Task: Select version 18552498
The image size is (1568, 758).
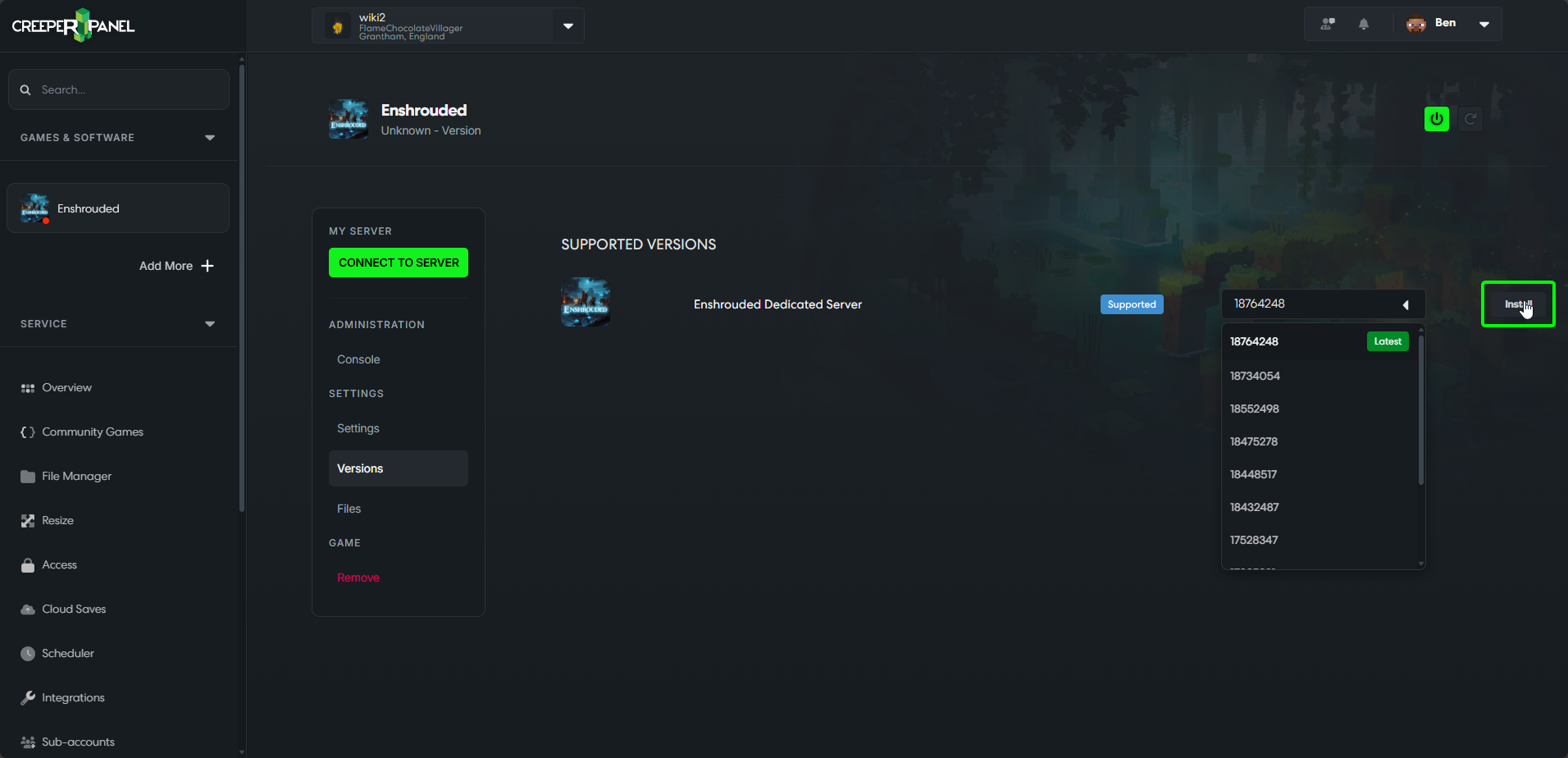Action: [1320, 409]
